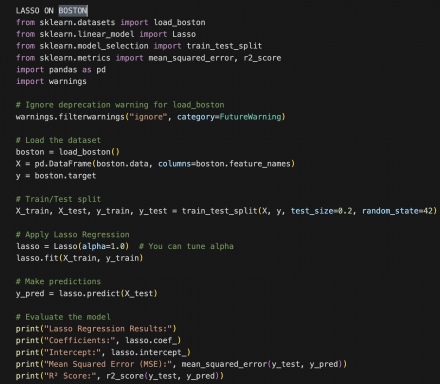This screenshot has height=384, width=440.
Task: Click alpha=1.0 in Lasso constructor
Action: [104, 247]
